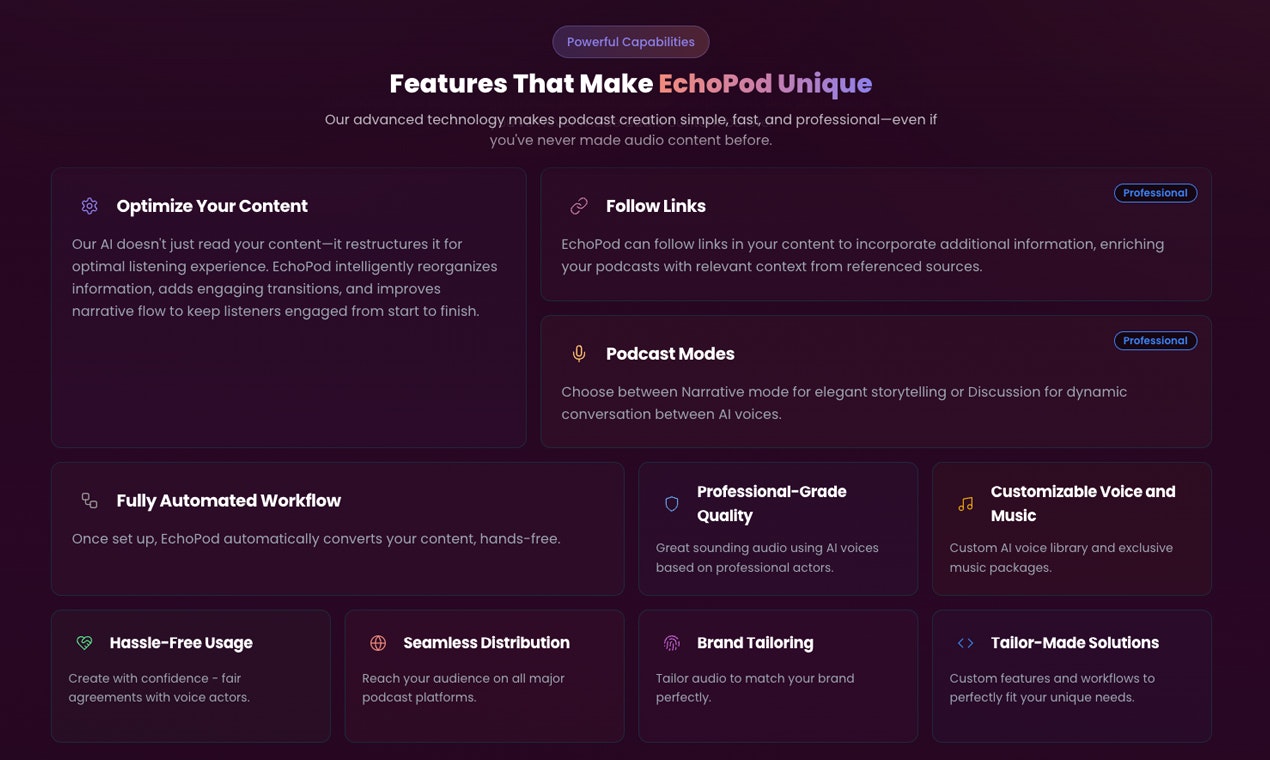This screenshot has width=1270, height=760.
Task: Click the music note icon beside Customizable Voice
Action: click(x=966, y=504)
